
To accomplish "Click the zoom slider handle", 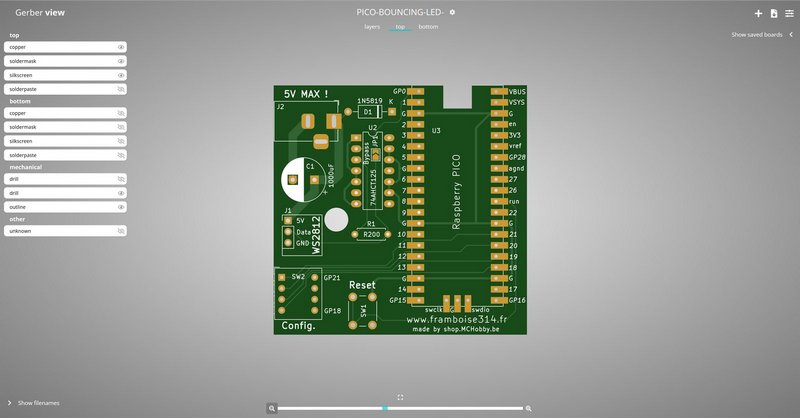I will 385,408.
